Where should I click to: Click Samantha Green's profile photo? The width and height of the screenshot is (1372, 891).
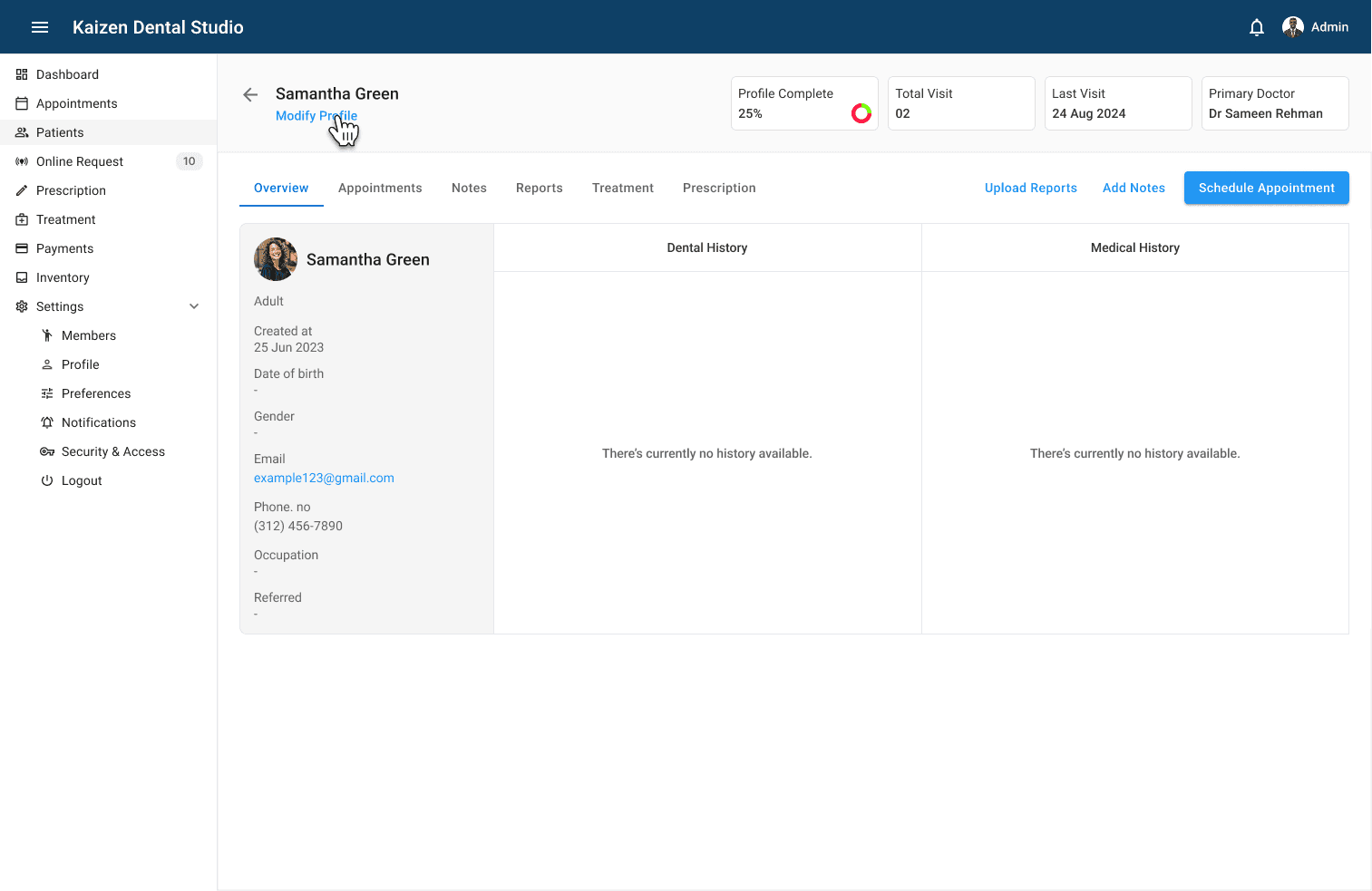pyautogui.click(x=275, y=259)
